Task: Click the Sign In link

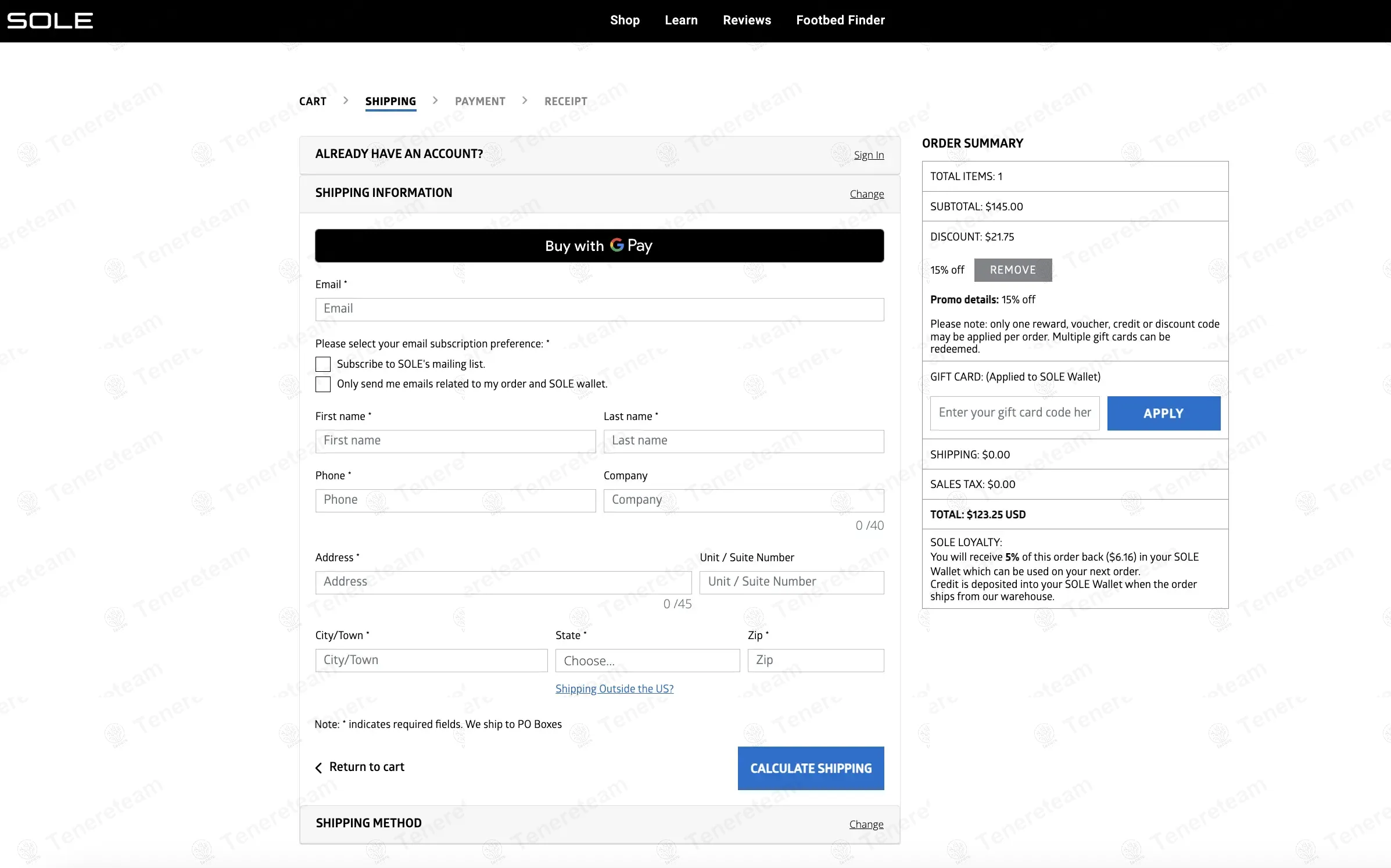Action: pyautogui.click(x=869, y=155)
